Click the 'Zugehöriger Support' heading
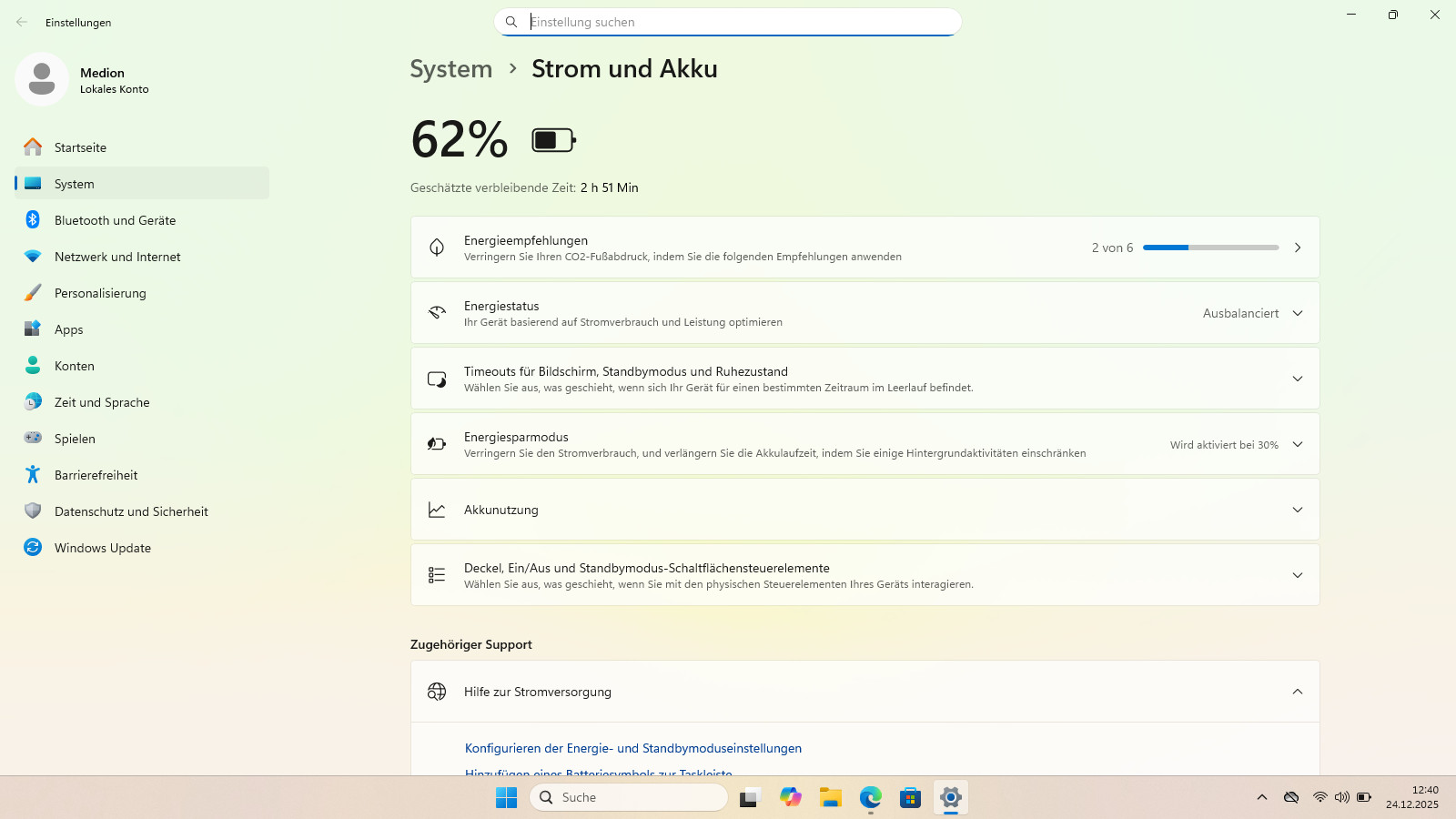Image resolution: width=1456 pixels, height=819 pixels. 471,644
